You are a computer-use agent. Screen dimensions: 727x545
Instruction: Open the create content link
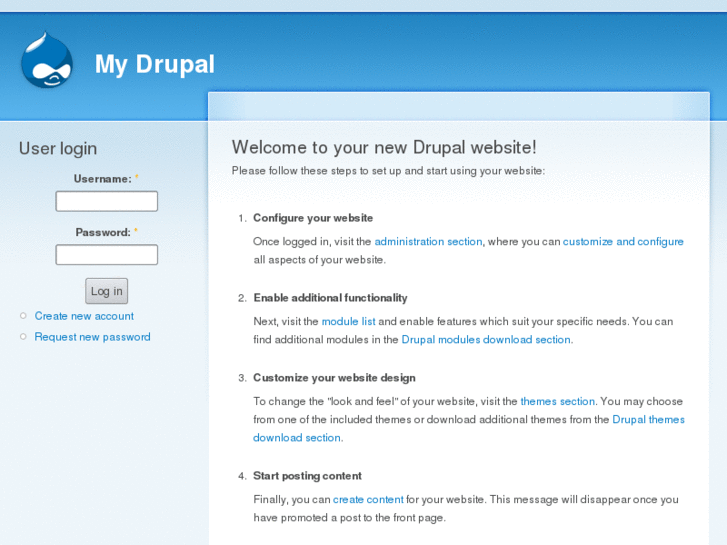[368, 500]
